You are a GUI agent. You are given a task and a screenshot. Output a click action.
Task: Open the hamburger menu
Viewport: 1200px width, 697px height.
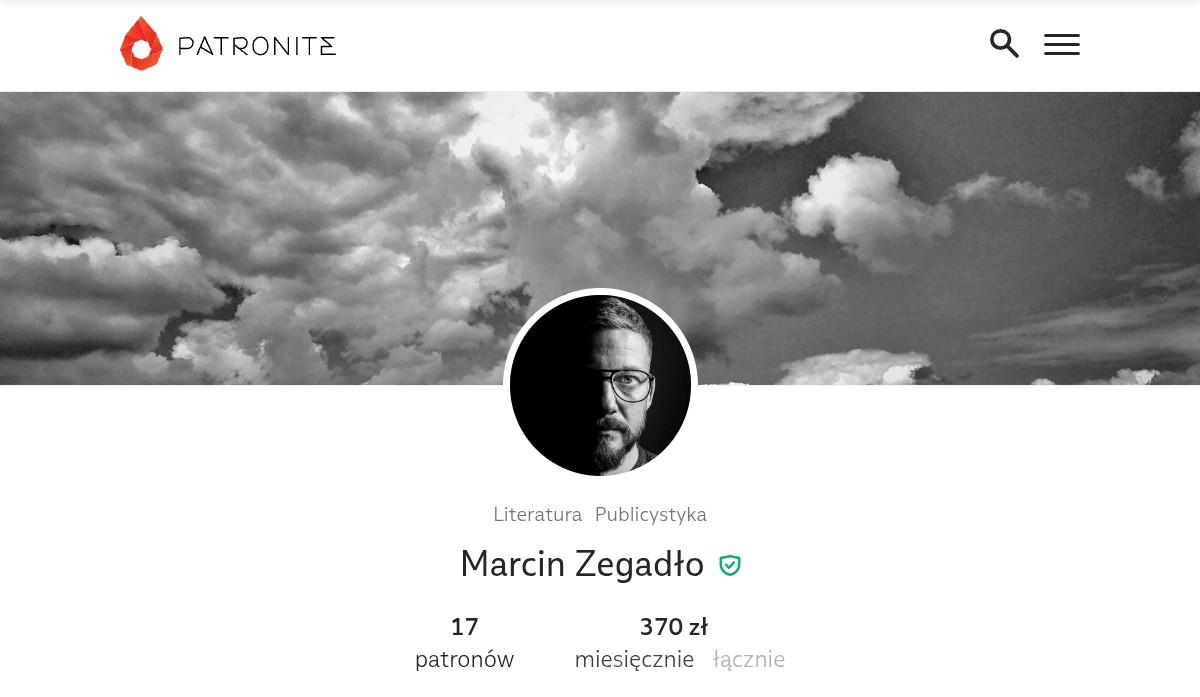point(1062,44)
